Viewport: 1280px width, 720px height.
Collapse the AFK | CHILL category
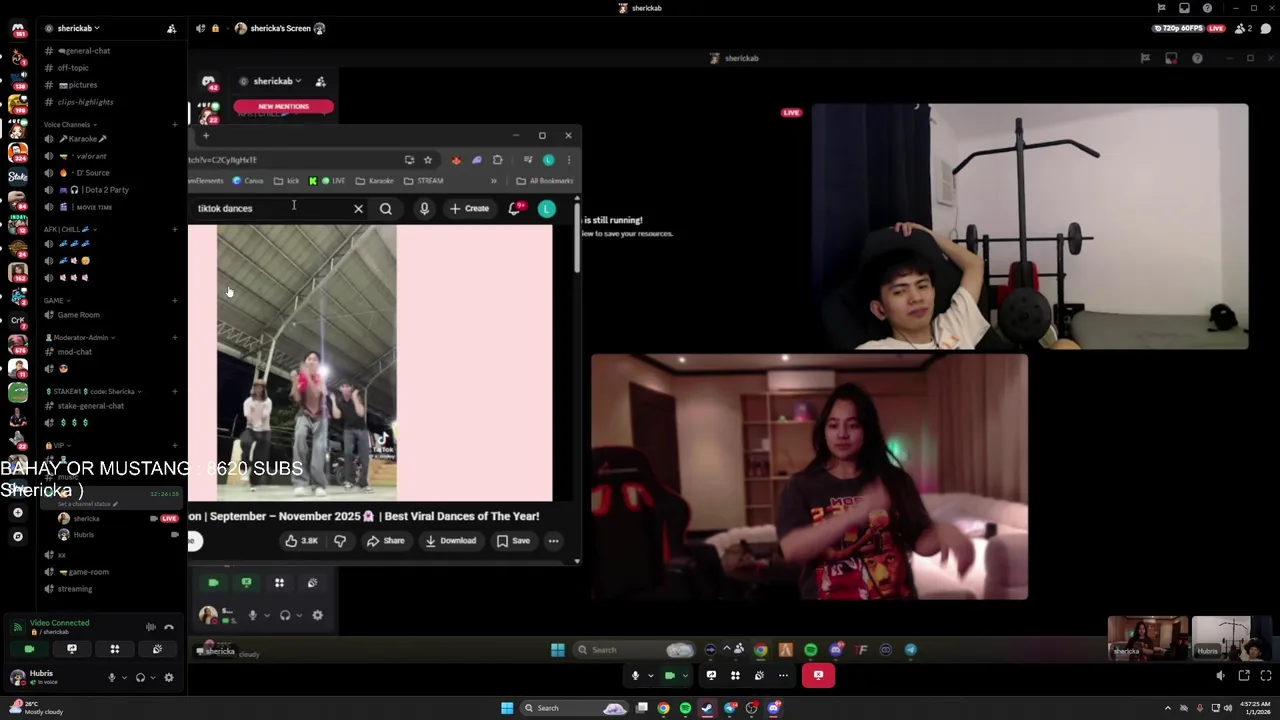coord(68,229)
